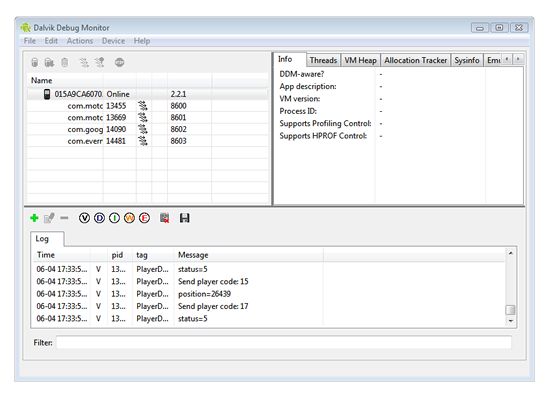Screen dimensions: 550x395
Task: Switch to the VM Heap tab
Action: click(360, 60)
